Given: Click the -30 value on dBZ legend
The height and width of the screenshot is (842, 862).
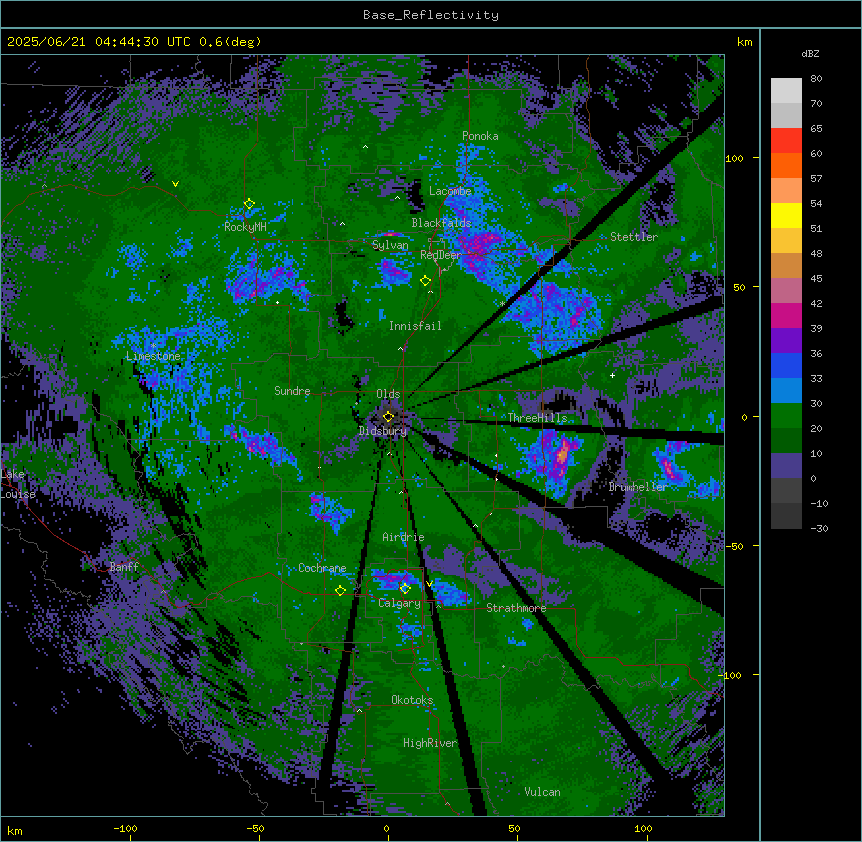Looking at the screenshot, I should click(819, 528).
